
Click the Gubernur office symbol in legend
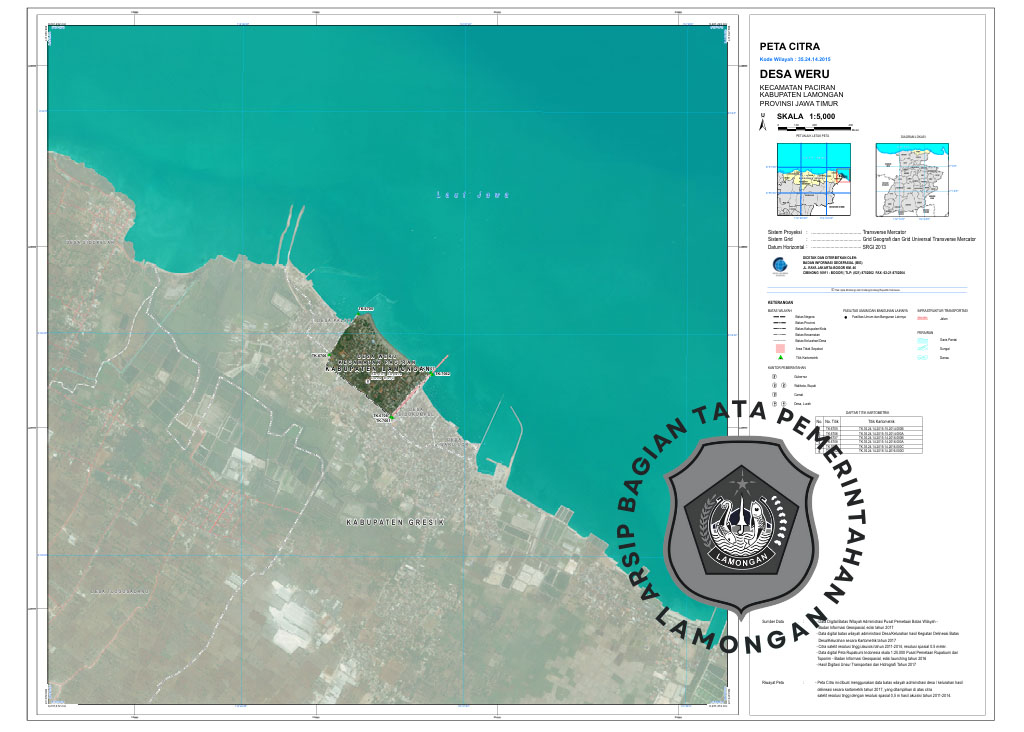777,377
